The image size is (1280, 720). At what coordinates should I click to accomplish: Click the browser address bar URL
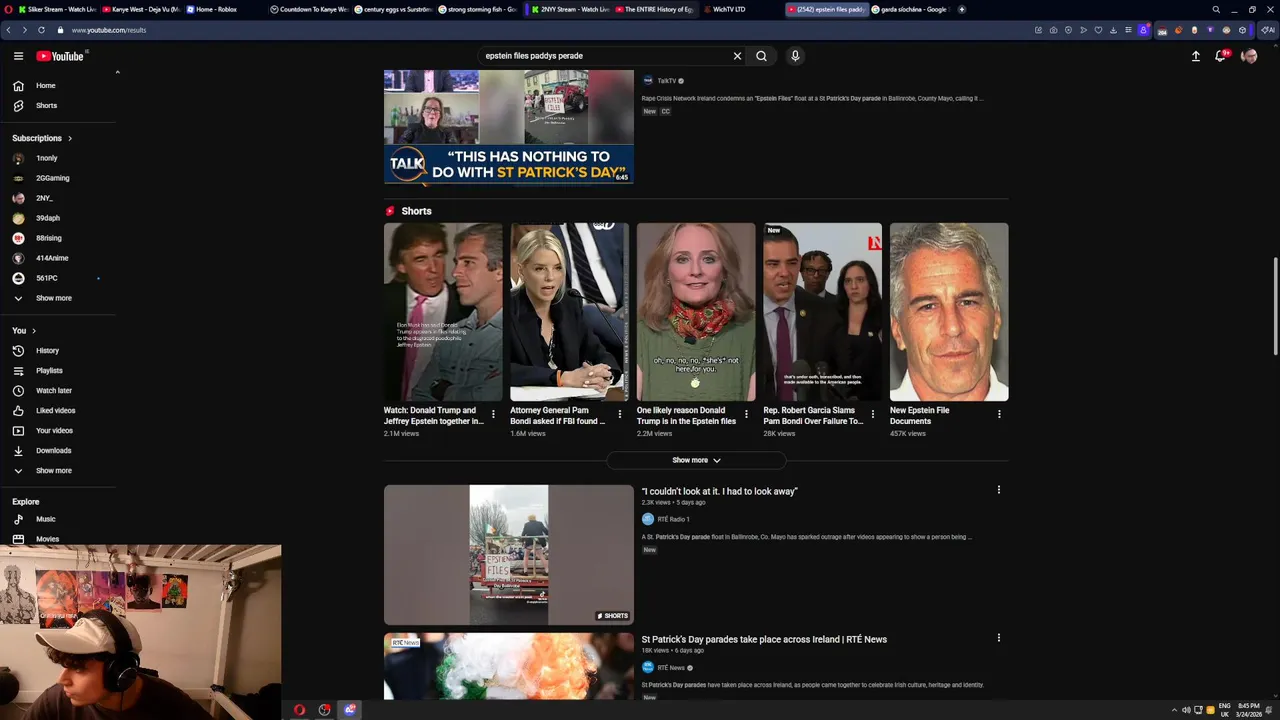pyautogui.click(x=108, y=30)
